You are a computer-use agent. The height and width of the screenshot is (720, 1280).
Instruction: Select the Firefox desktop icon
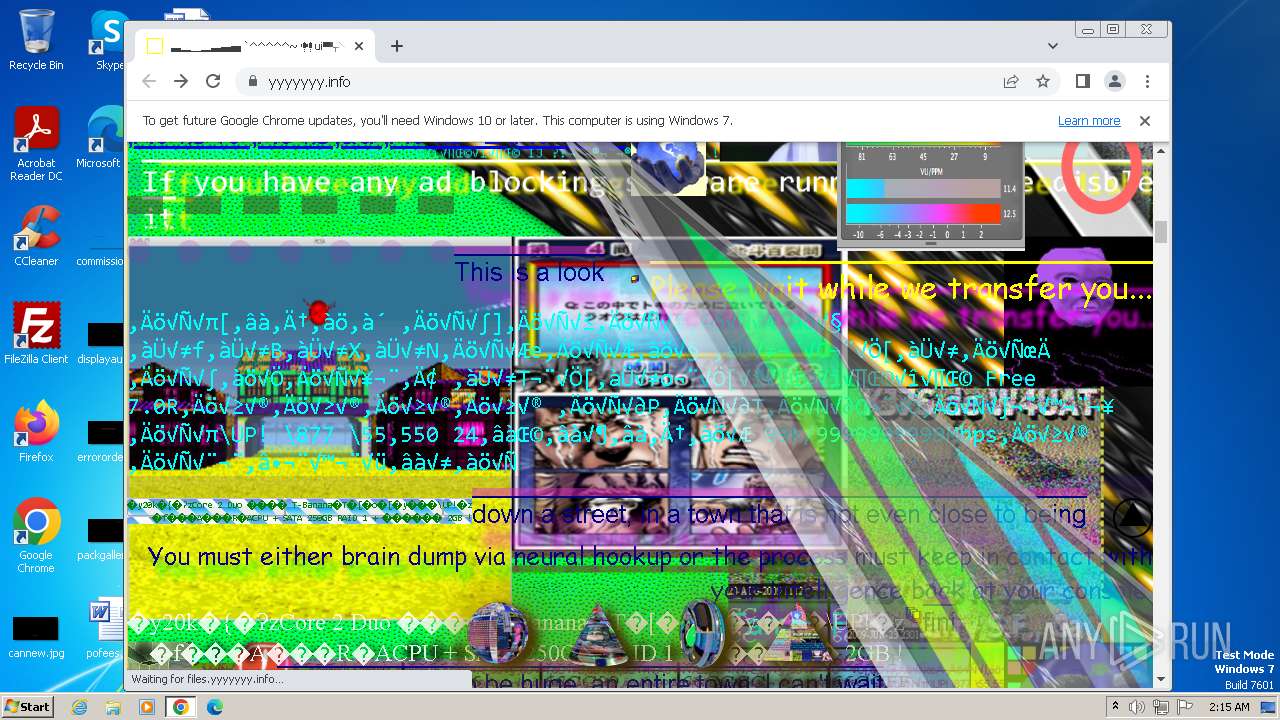coord(36,431)
